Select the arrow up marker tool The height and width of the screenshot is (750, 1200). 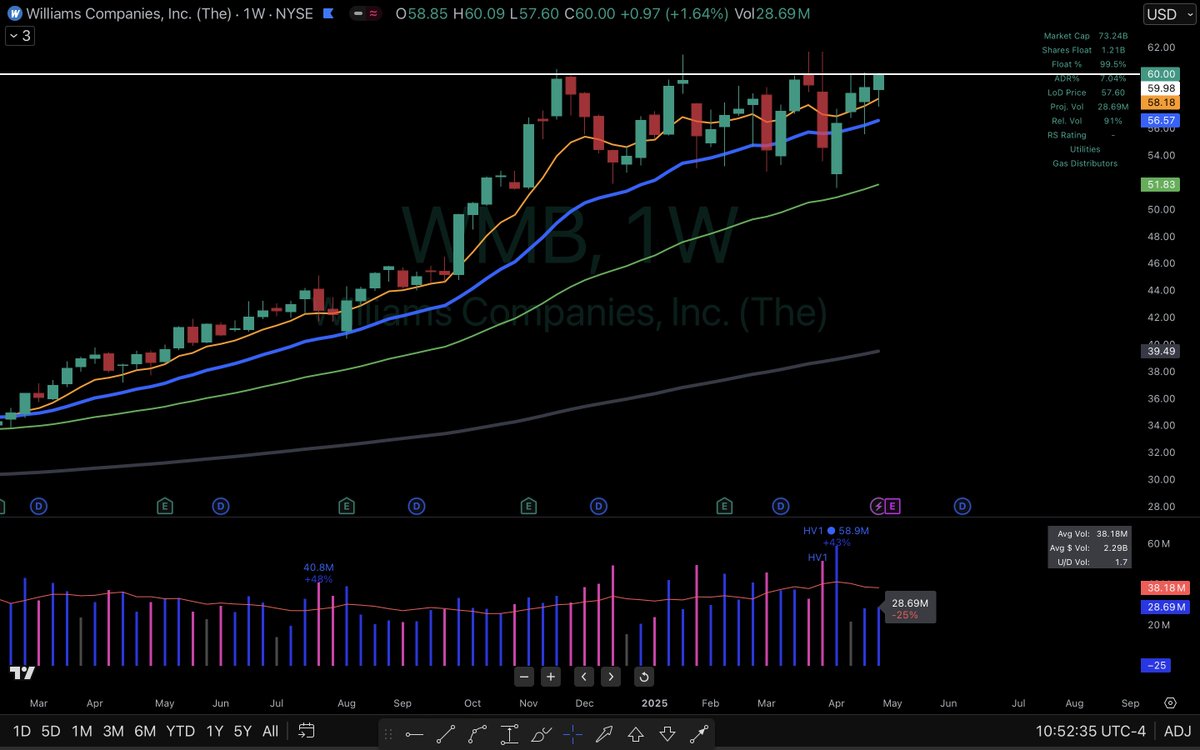tap(636, 733)
